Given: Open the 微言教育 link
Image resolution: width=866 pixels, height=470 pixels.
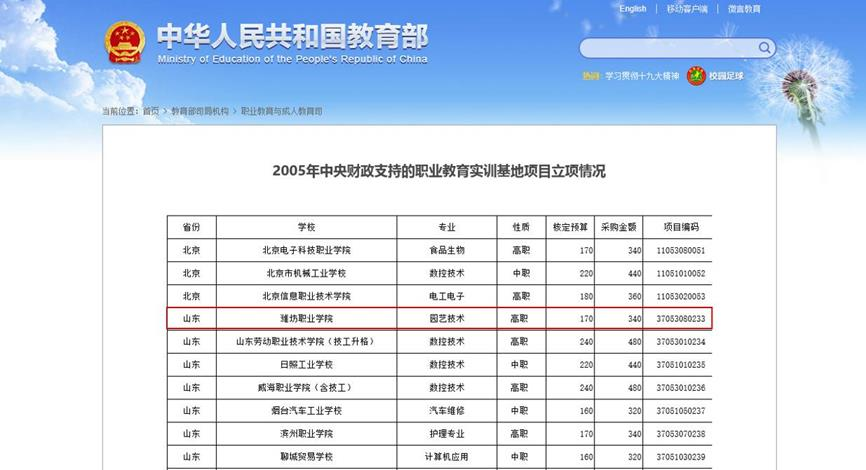Looking at the screenshot, I should coord(744,9).
